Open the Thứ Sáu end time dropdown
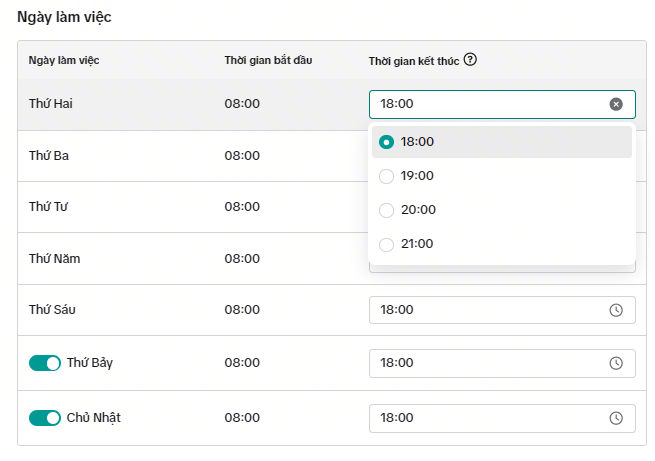 coord(490,310)
